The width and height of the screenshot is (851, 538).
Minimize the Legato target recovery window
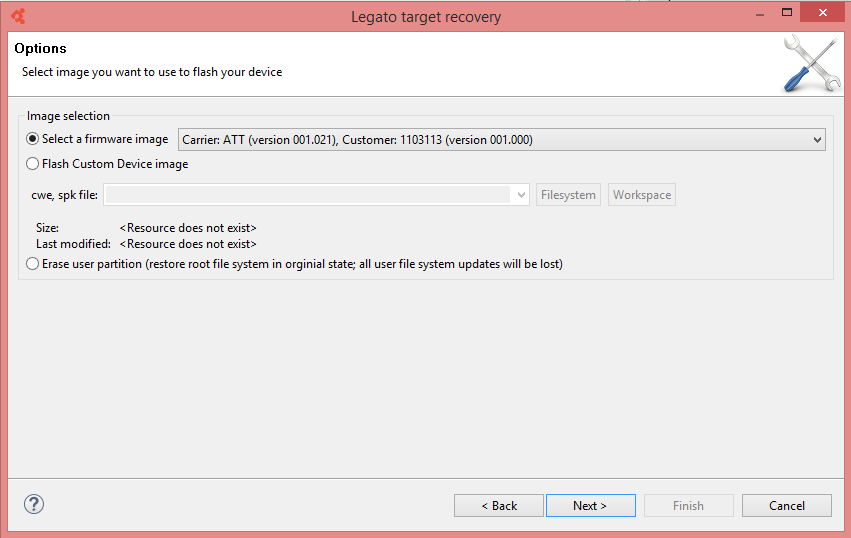pyautogui.click(x=760, y=14)
